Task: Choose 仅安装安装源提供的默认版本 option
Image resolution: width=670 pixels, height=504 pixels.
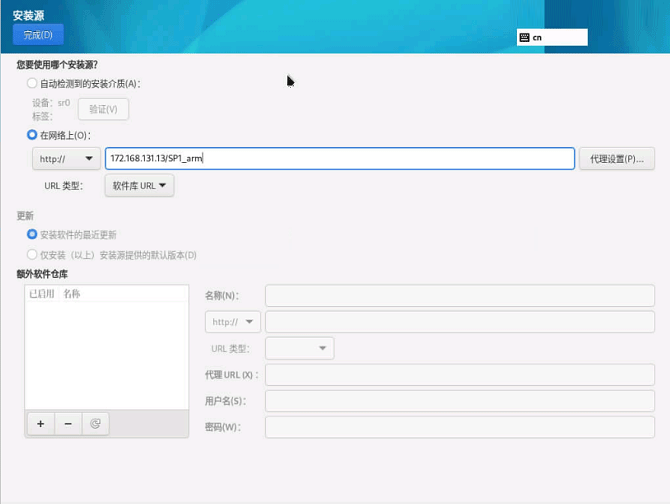Action: pos(33,255)
